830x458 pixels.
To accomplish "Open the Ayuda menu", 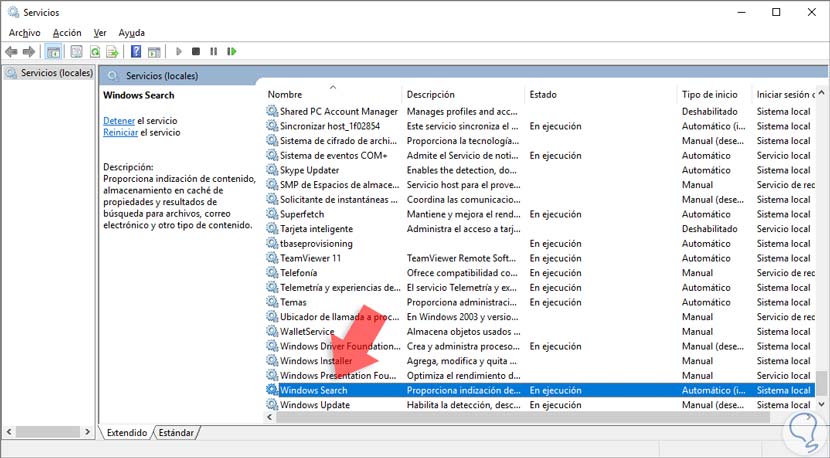I will 132,33.
